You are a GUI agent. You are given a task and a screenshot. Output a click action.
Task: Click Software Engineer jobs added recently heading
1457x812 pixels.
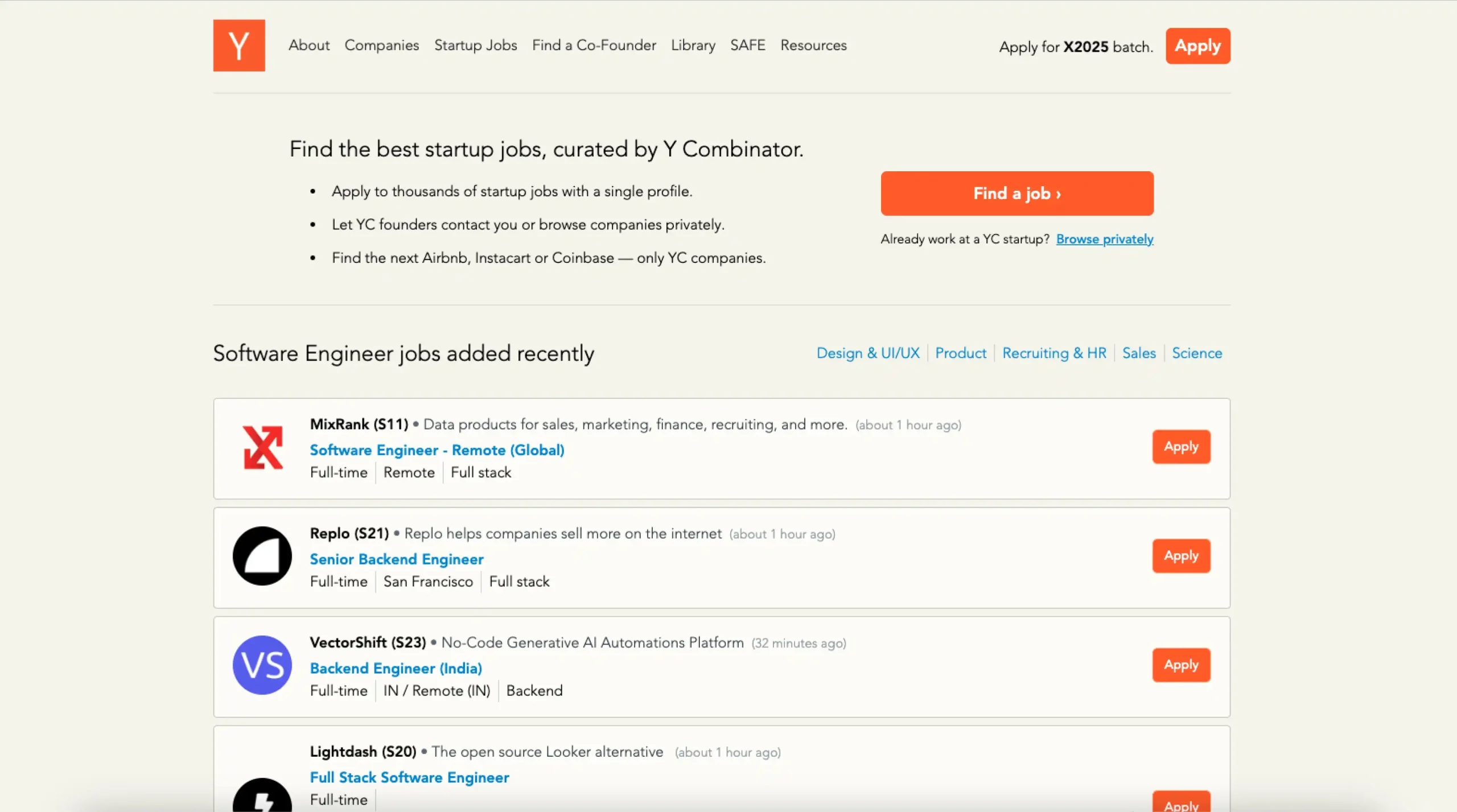pyautogui.click(x=404, y=353)
